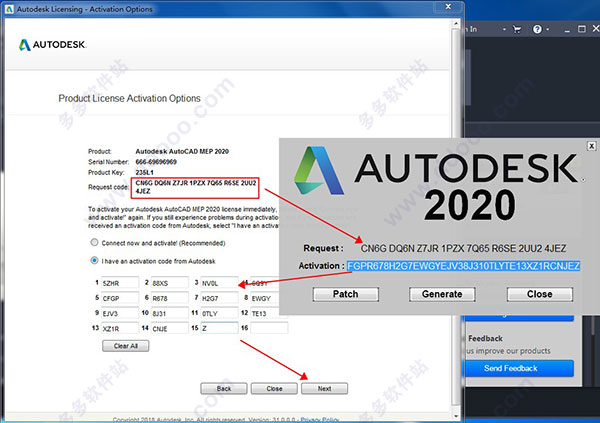Click the shopping cart icon in AutoCAD window

coord(517,29)
